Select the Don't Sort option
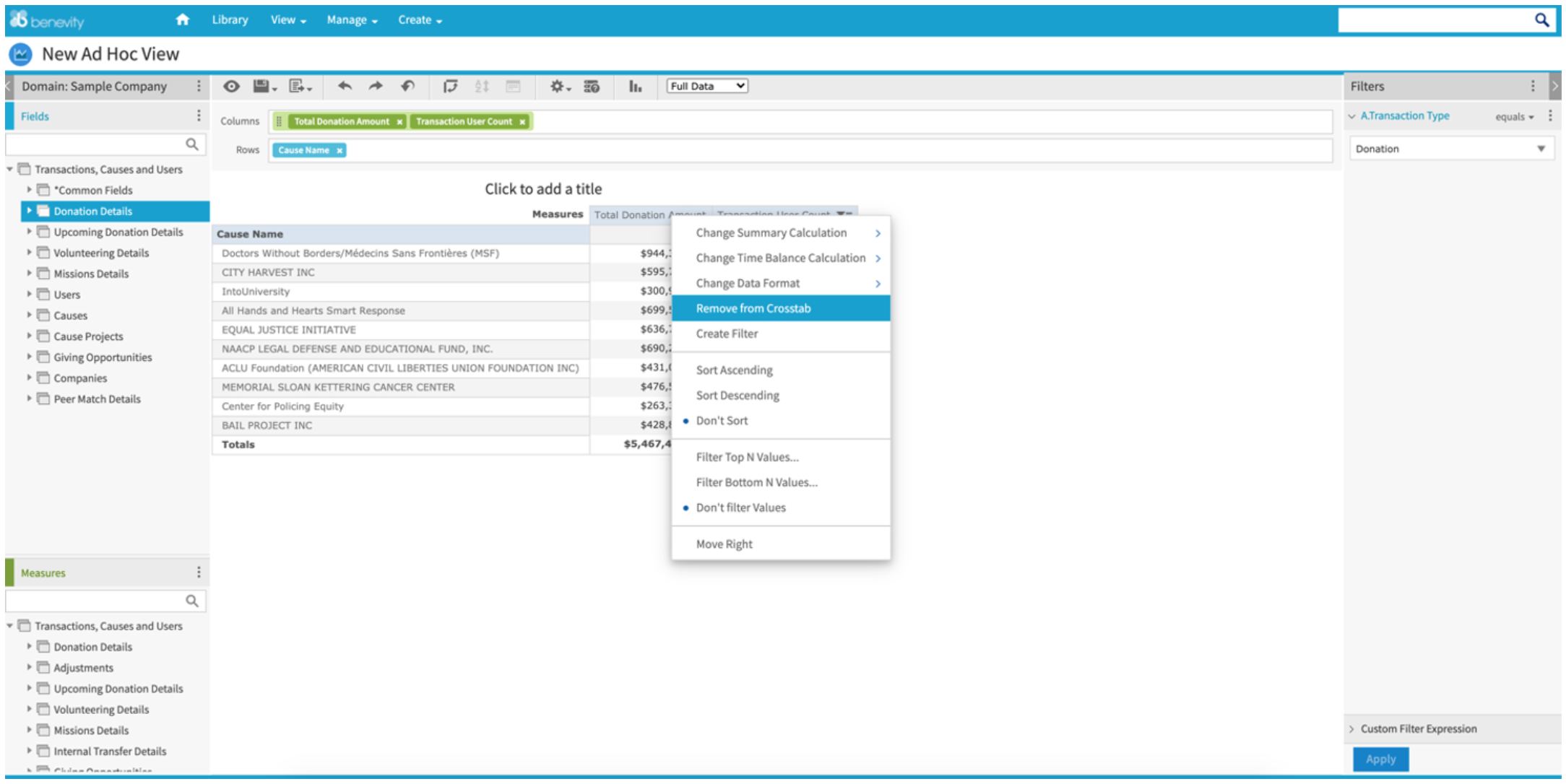This screenshot has height=784, width=1566. [722, 421]
